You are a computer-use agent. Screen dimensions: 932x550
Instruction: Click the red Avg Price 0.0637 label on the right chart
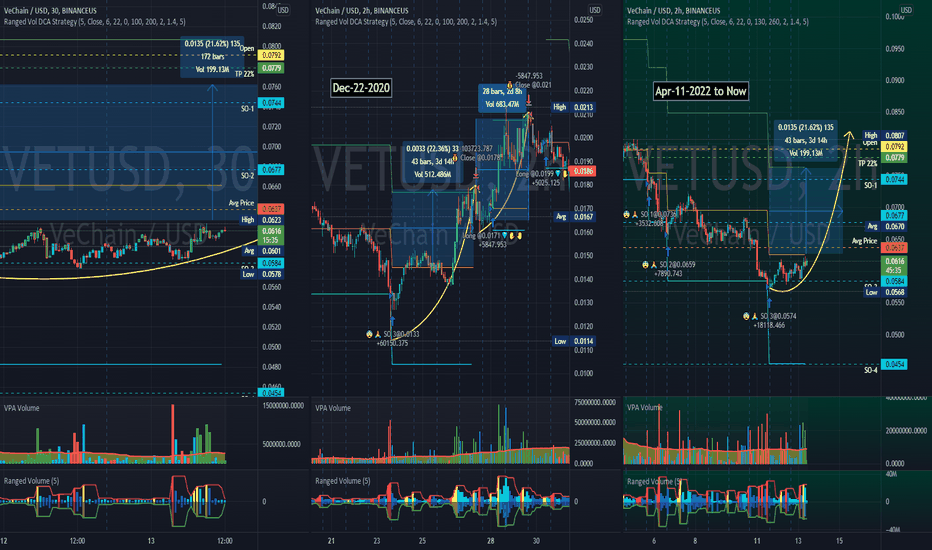pyautogui.click(x=895, y=247)
